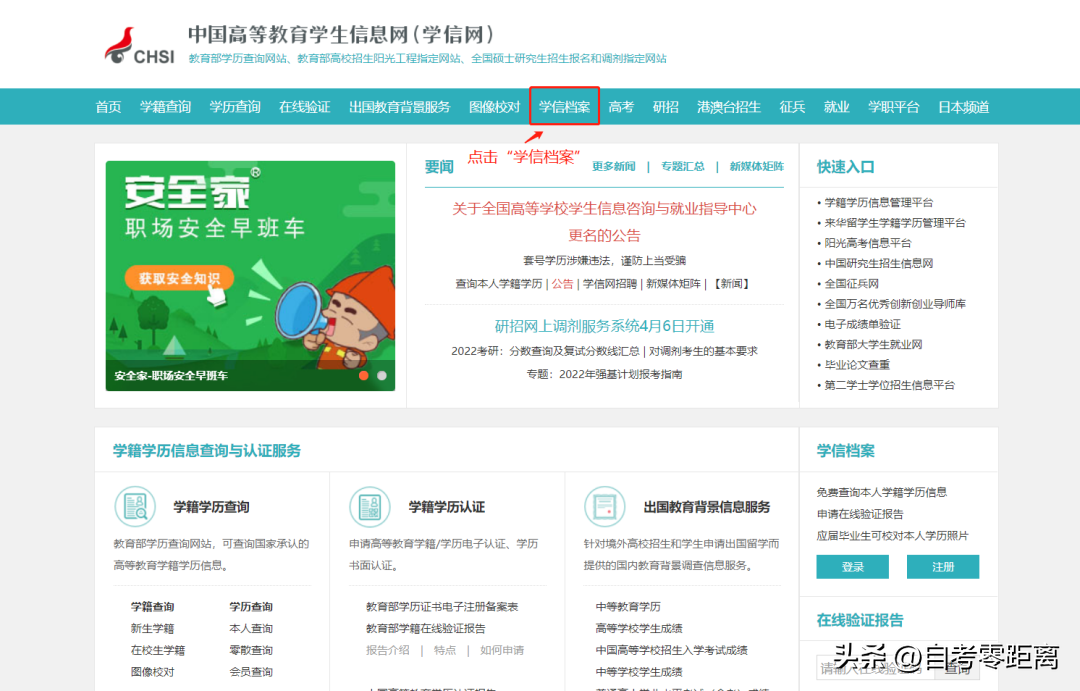Viewport: 1080px width, 691px height.
Task: Click the 报告介绍 link
Action: point(387,650)
